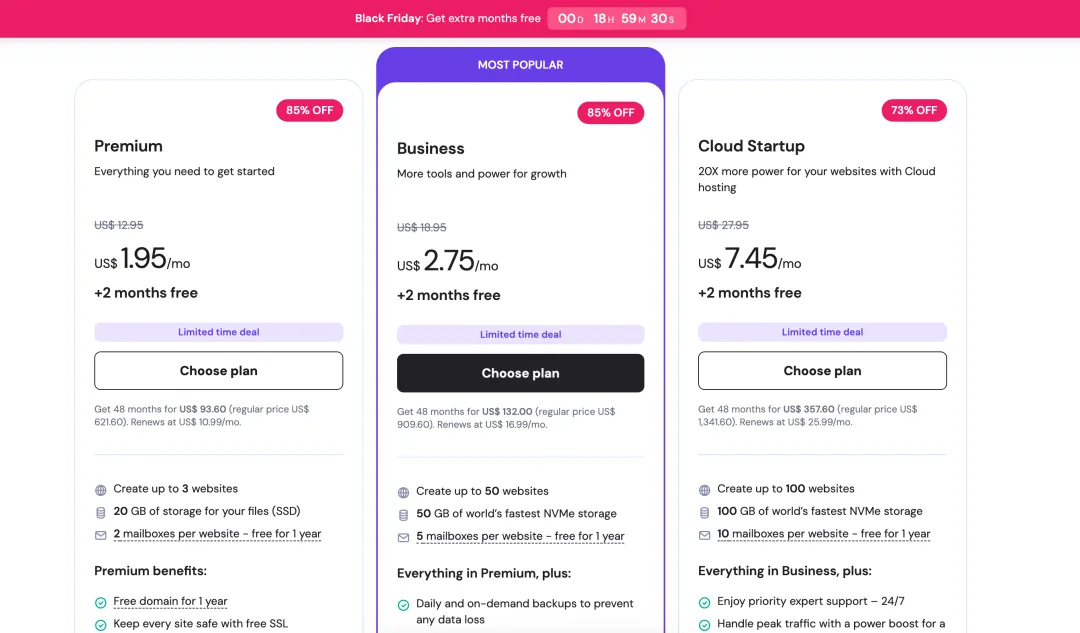Open the 5 mailboxes per website link

[x=520, y=536]
